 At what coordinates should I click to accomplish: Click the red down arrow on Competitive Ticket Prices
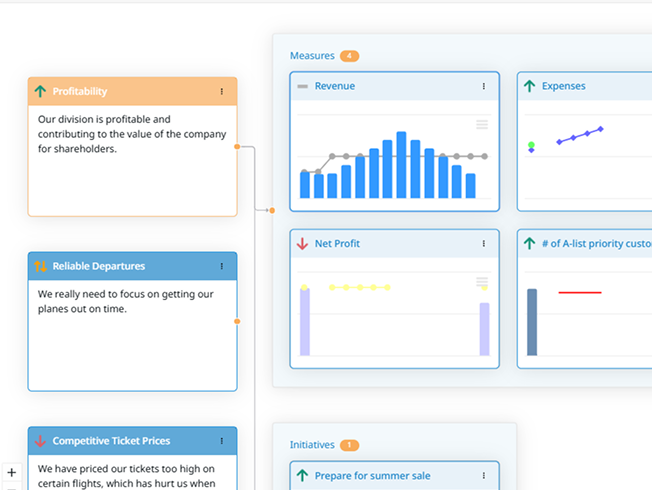(x=40, y=441)
